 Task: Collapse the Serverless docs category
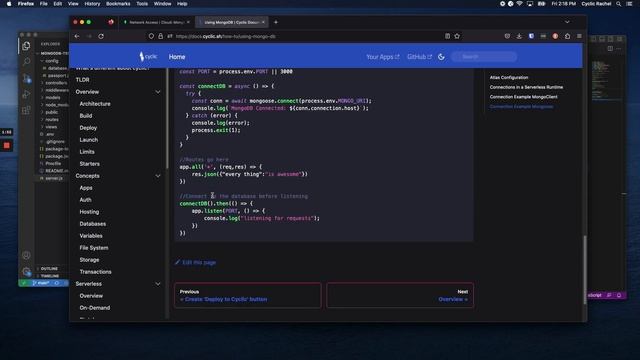click(158, 284)
